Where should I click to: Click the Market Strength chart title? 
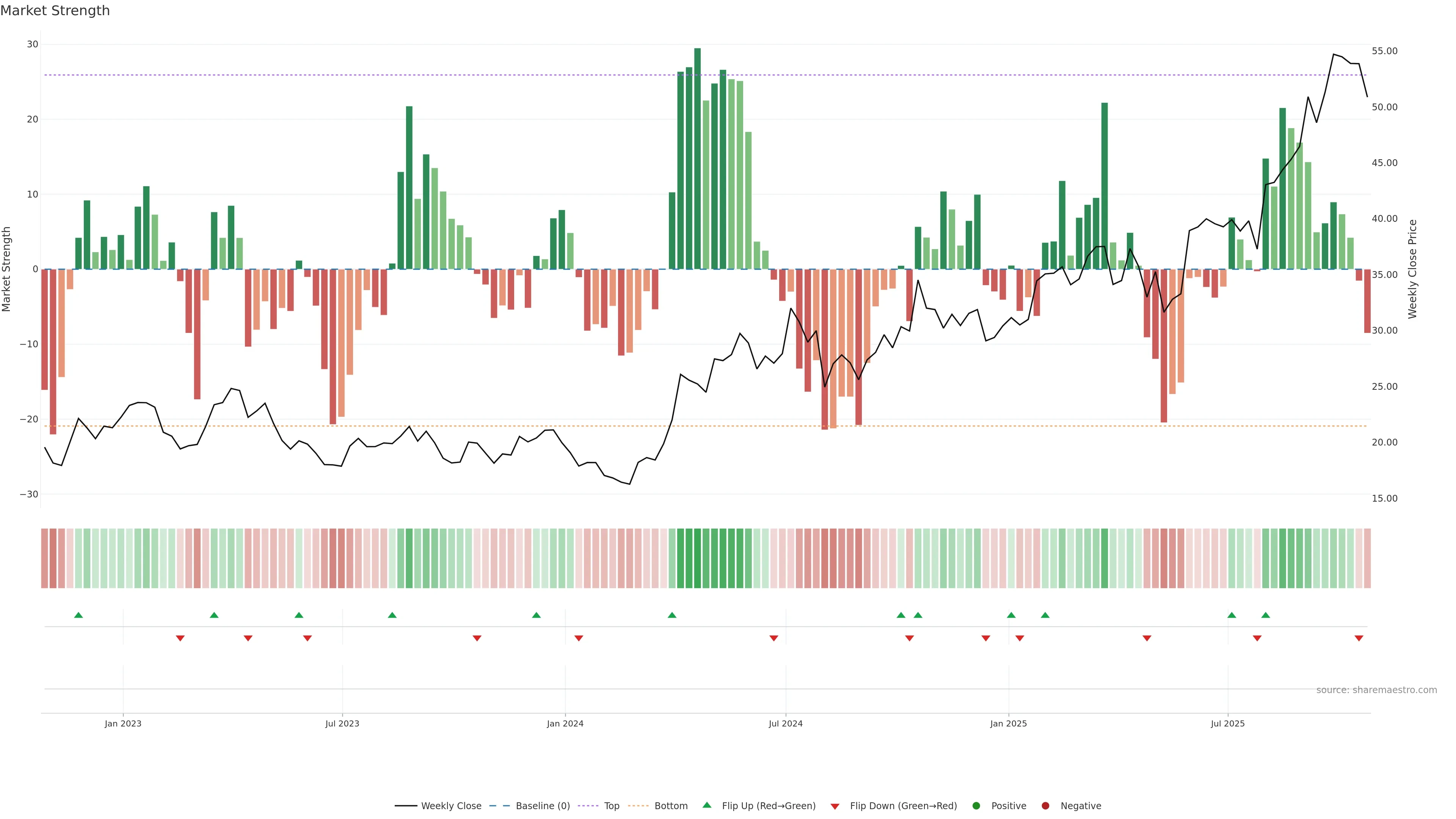[55, 11]
